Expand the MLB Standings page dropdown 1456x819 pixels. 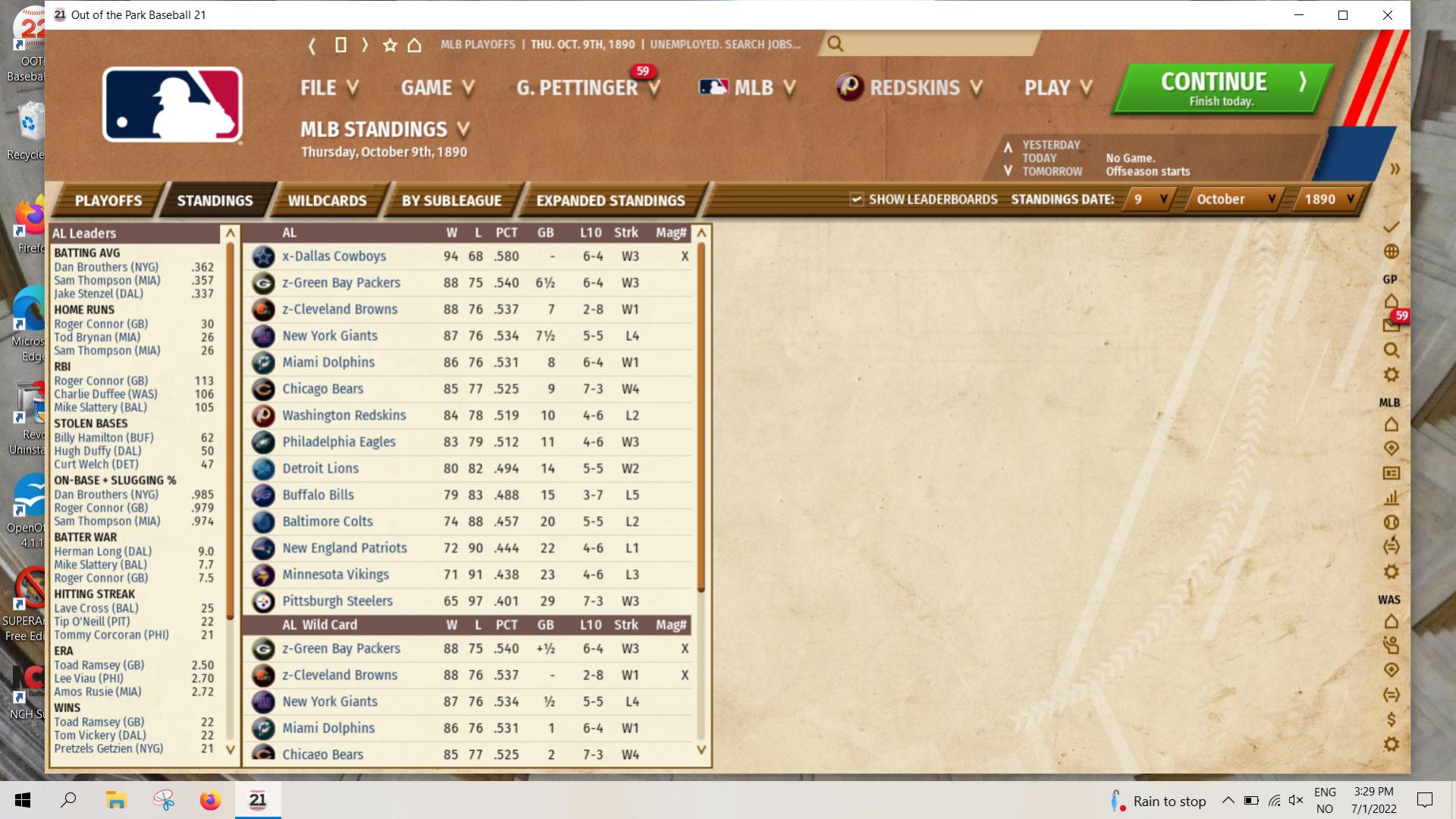click(x=464, y=129)
